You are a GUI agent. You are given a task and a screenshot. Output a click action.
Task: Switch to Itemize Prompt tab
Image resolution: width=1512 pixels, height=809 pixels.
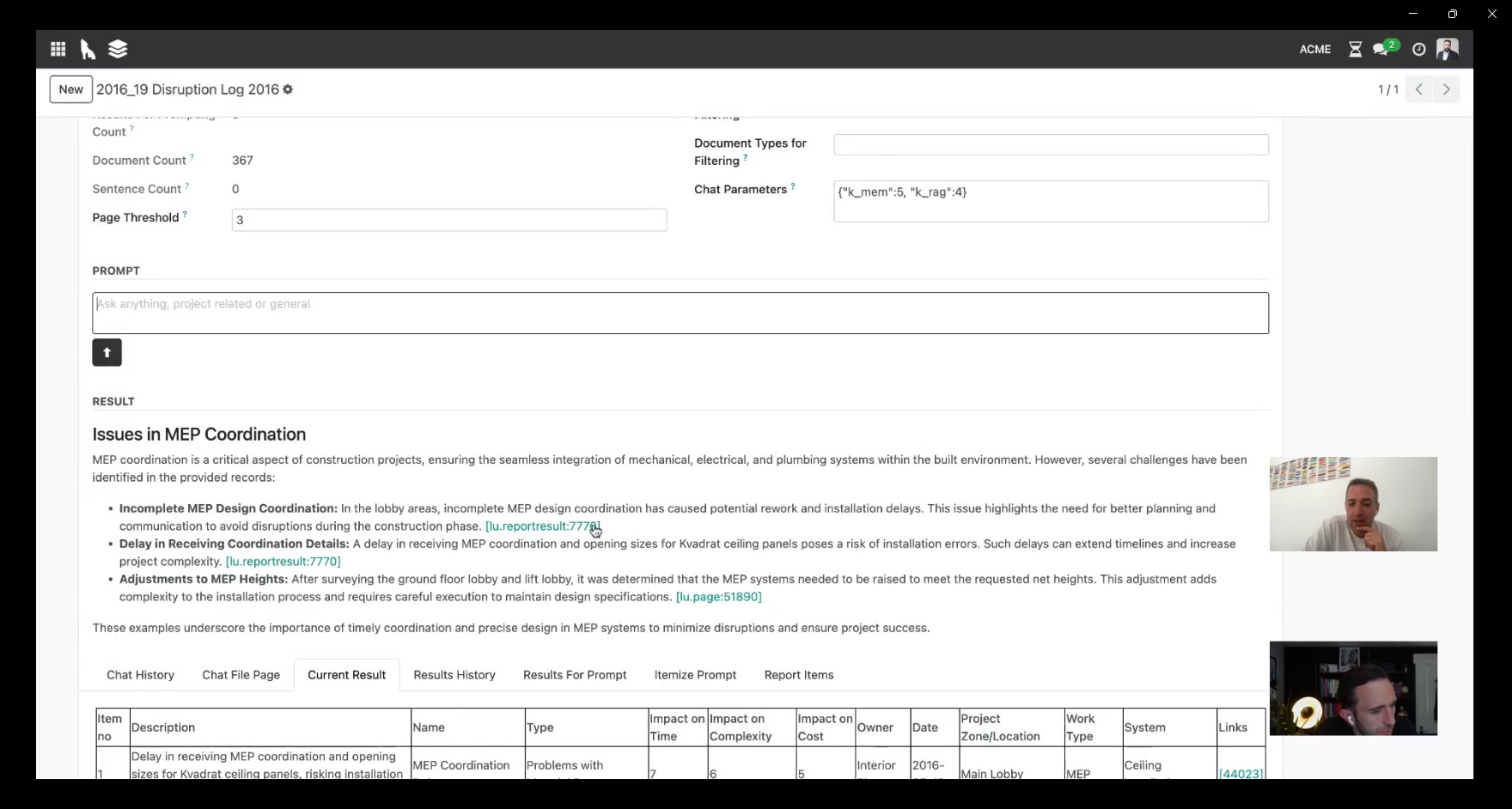click(695, 675)
